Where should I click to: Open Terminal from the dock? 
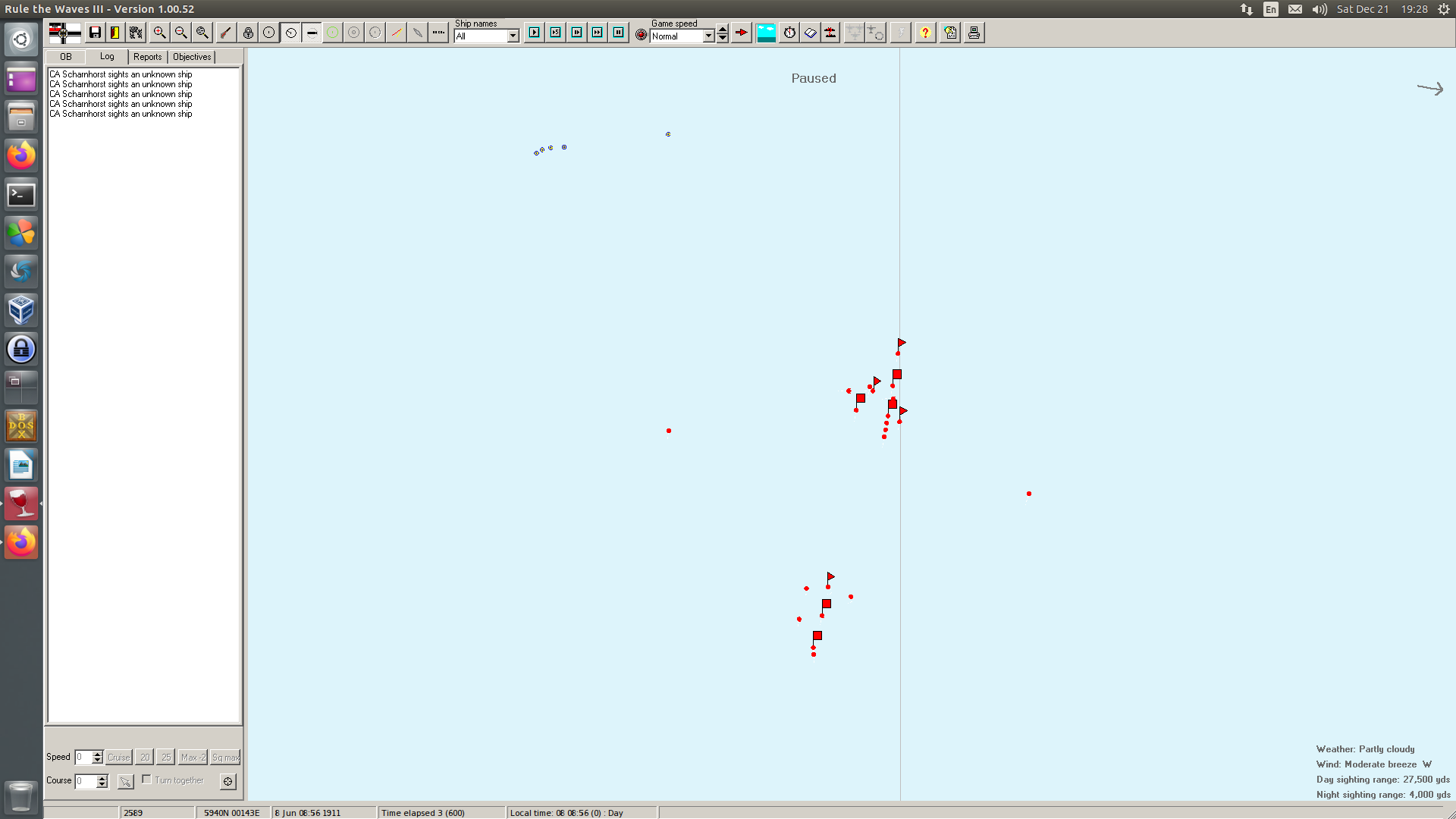(x=21, y=195)
